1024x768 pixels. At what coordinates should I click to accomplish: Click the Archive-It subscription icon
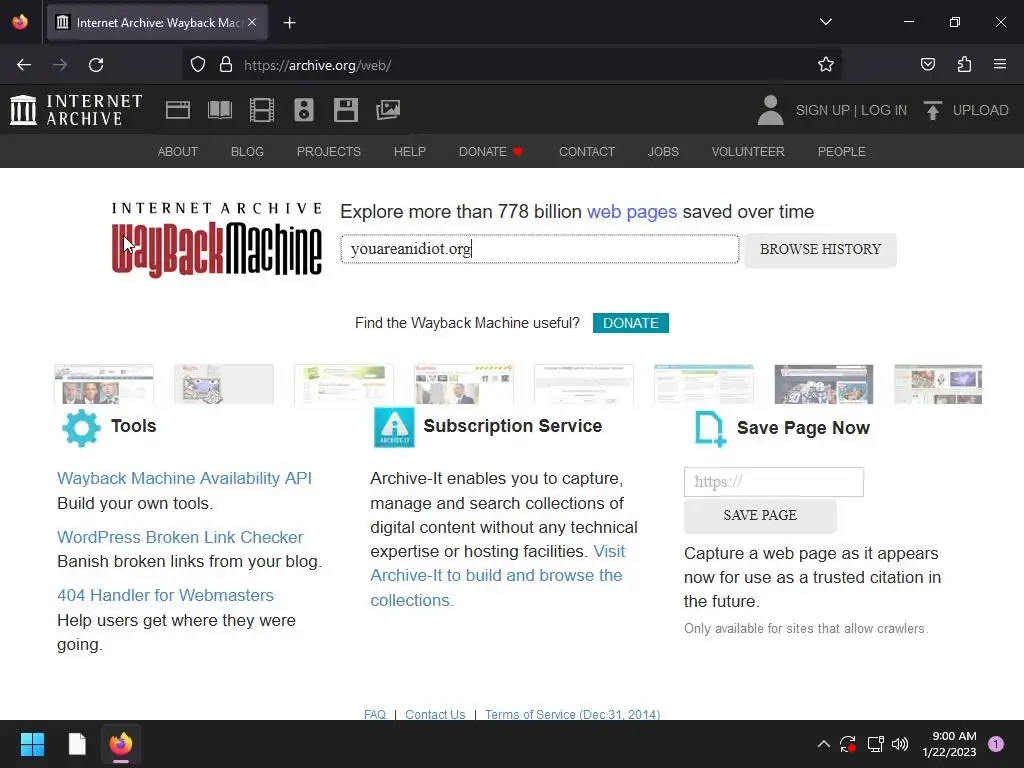click(394, 427)
